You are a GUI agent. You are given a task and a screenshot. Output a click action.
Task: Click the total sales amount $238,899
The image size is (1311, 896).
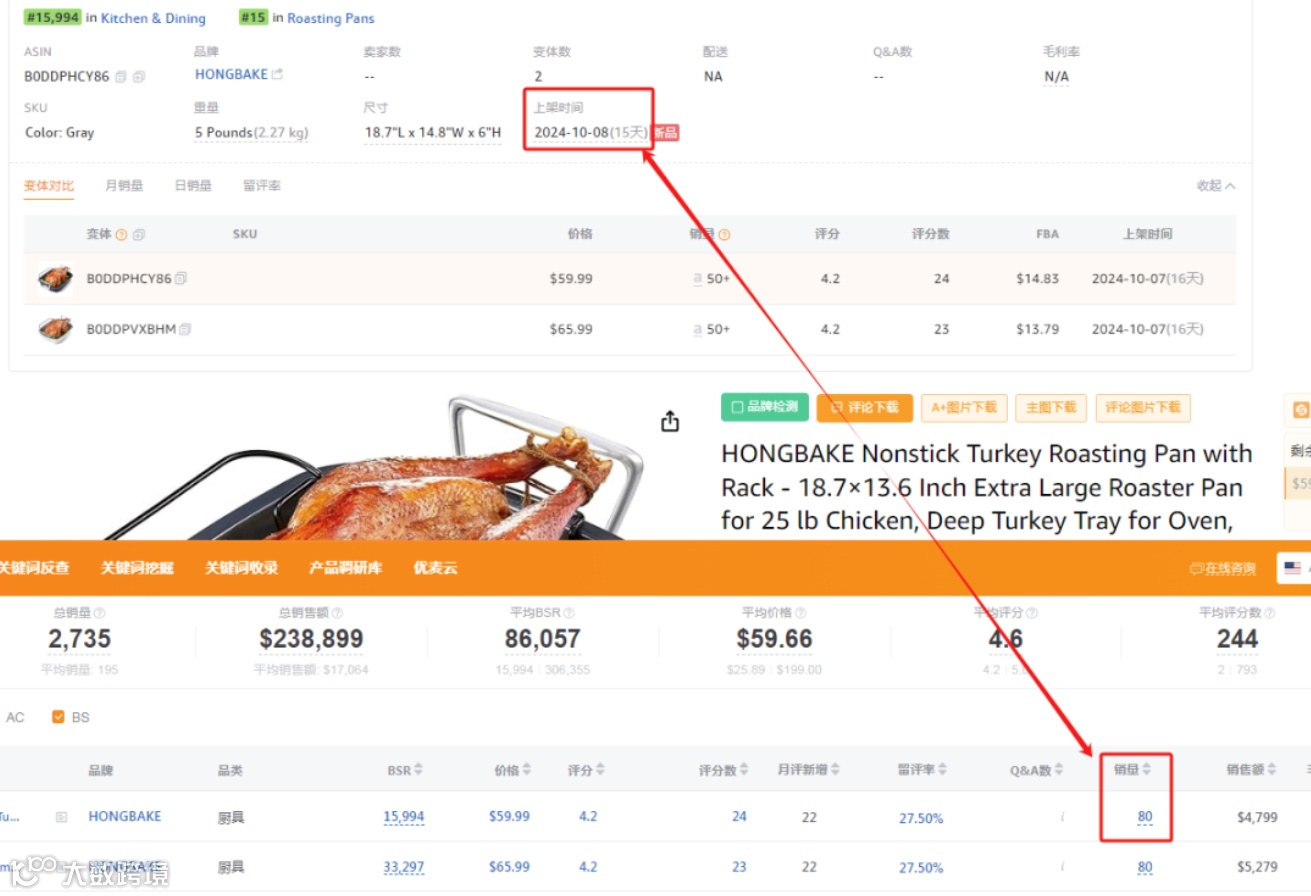tap(311, 639)
